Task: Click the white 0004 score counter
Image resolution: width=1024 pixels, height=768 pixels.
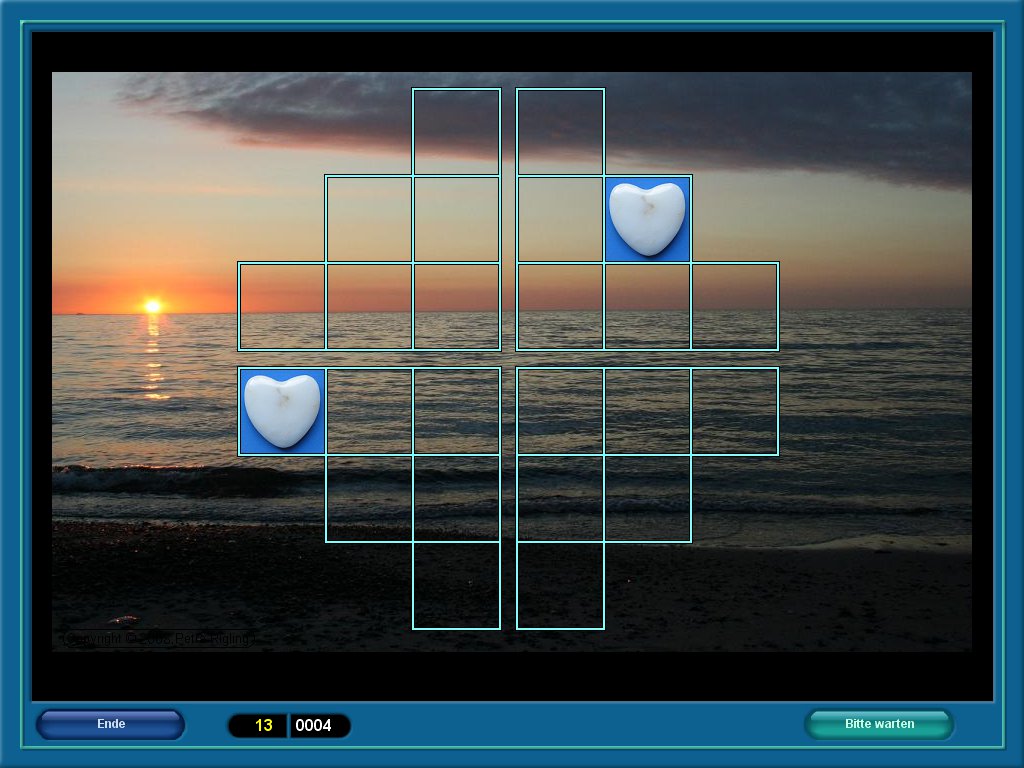Action: point(314,725)
